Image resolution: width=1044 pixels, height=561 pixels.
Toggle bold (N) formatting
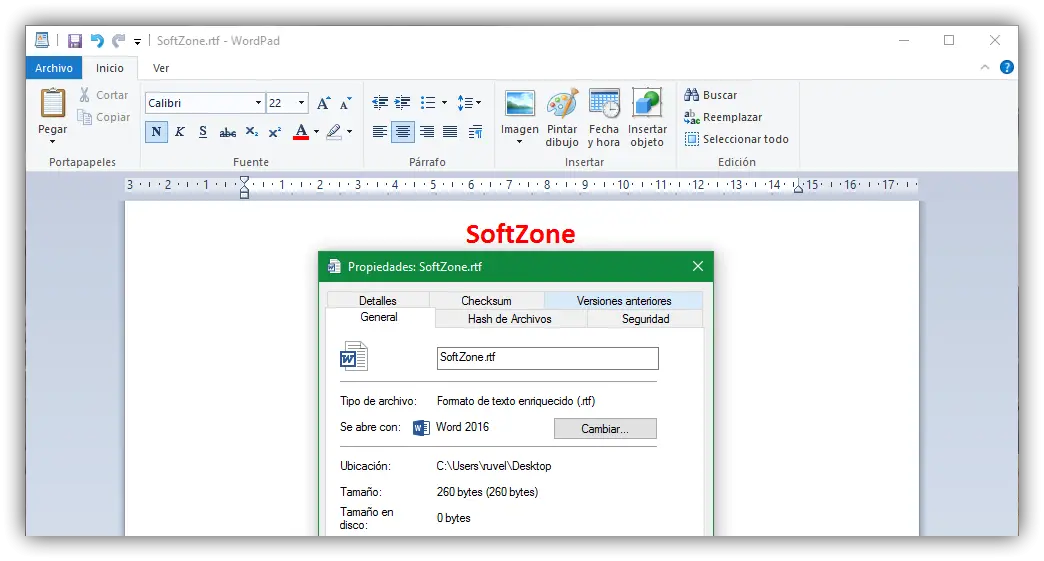[x=156, y=132]
